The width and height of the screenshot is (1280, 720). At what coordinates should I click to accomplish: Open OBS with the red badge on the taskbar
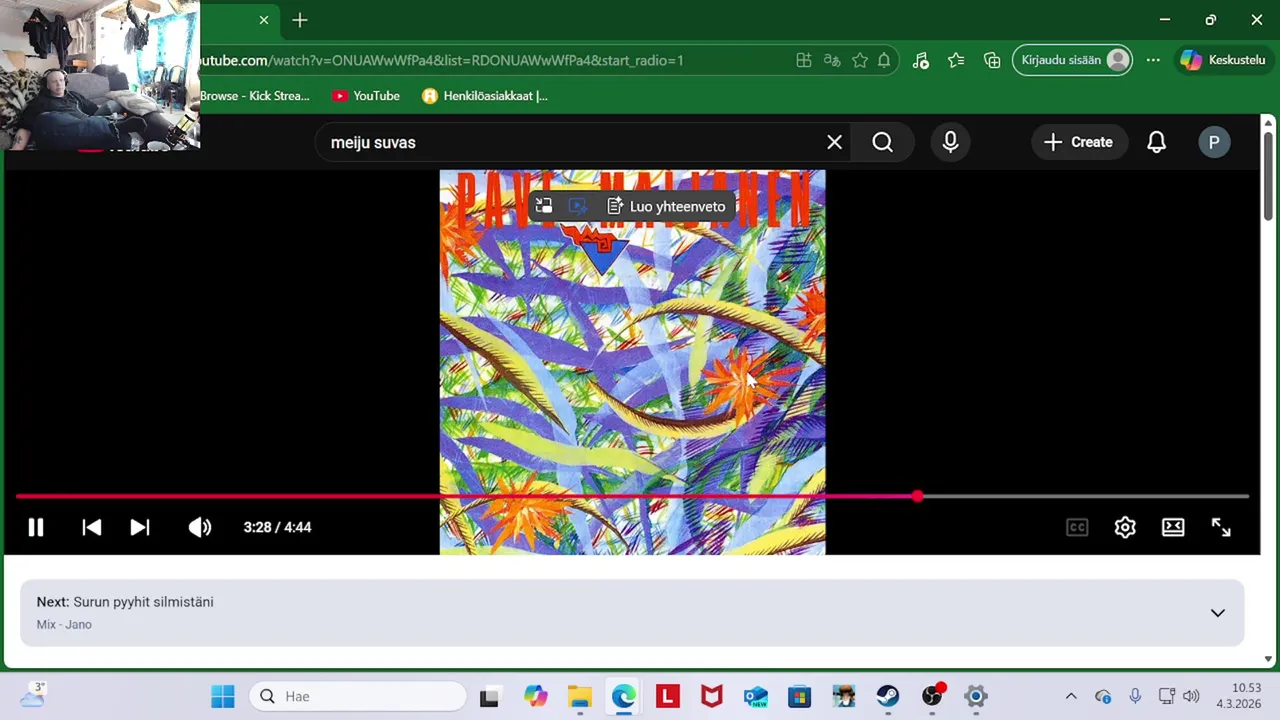click(932, 696)
